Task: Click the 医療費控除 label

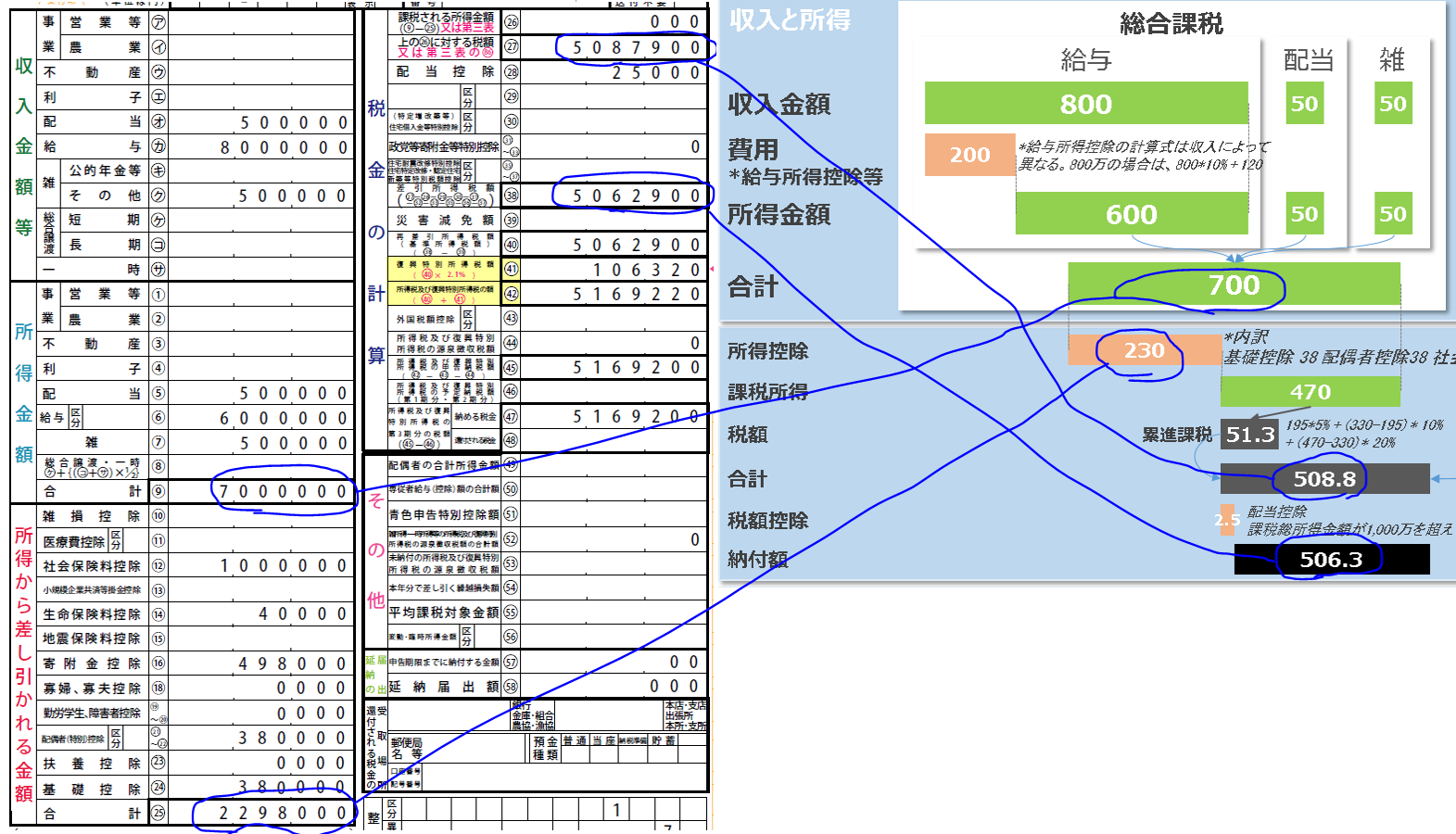Action: pyautogui.click(x=74, y=541)
